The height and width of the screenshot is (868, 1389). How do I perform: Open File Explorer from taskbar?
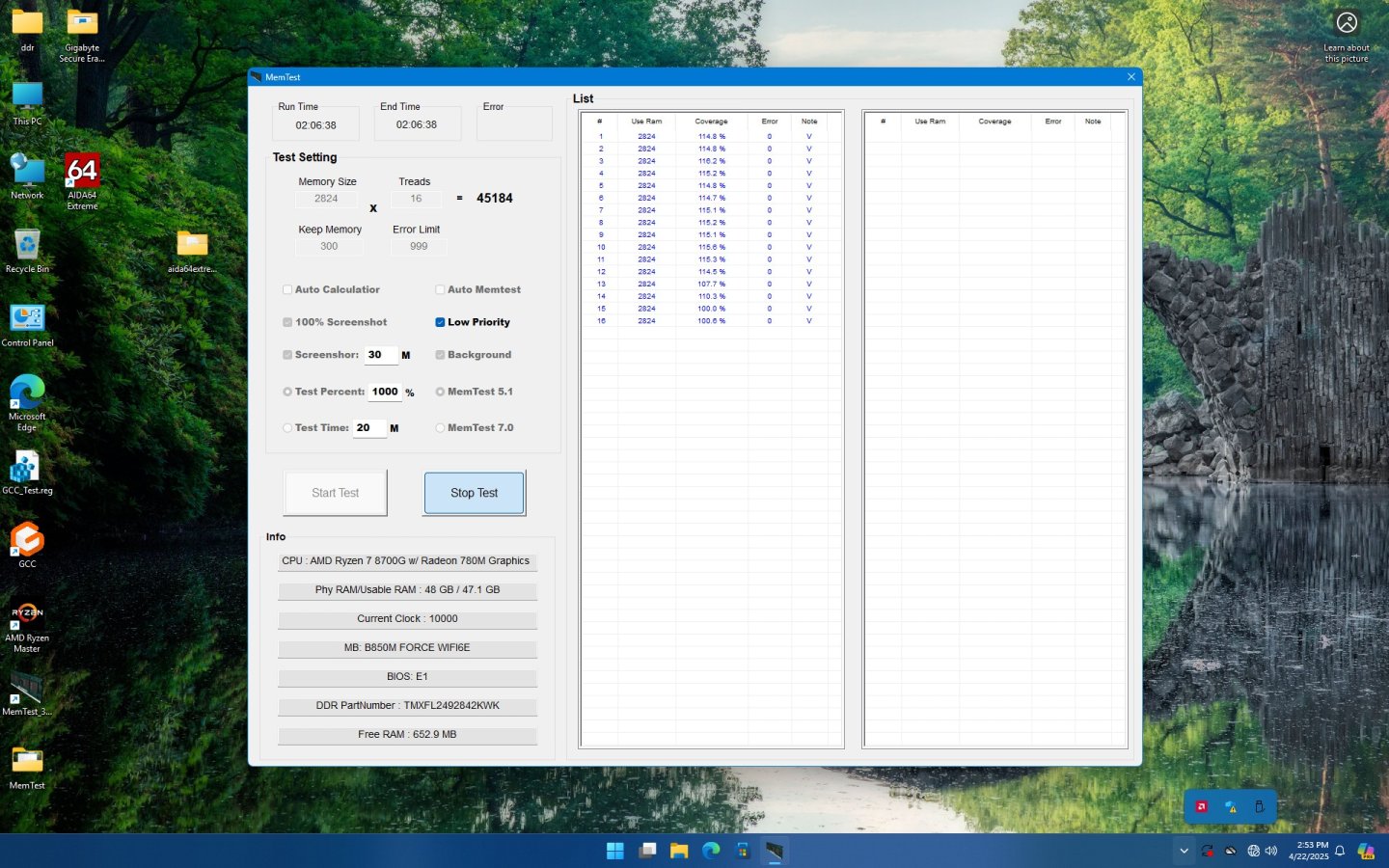(x=679, y=851)
